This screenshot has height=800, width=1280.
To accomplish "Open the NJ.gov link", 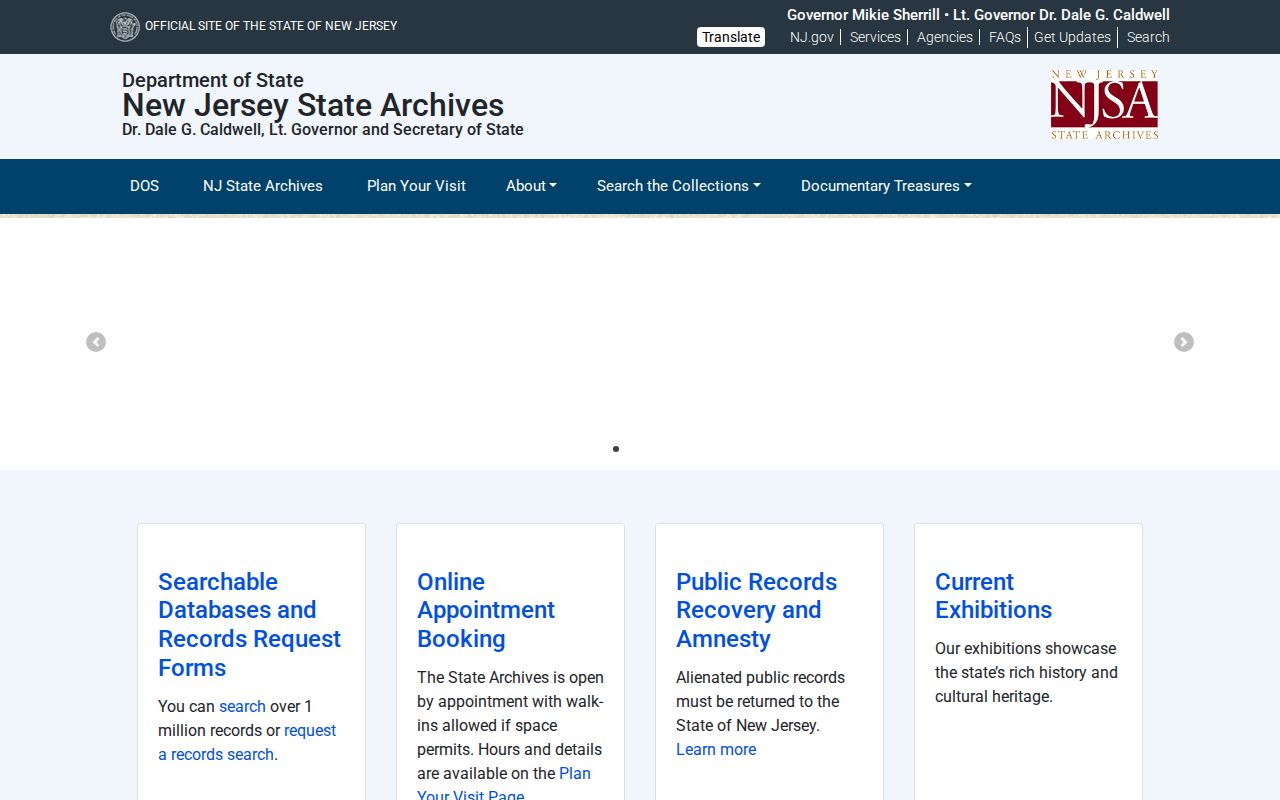I will (812, 37).
